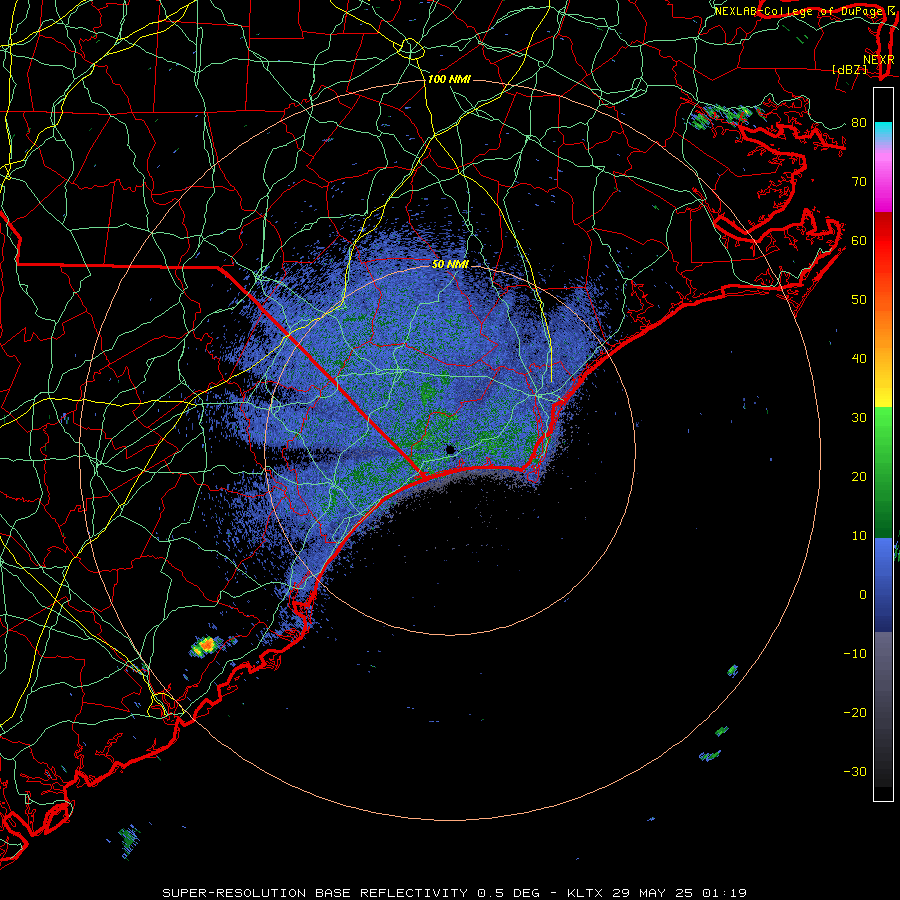900x900 pixels.
Task: Click the 40 value on the dBZ scale
Action: pos(859,359)
